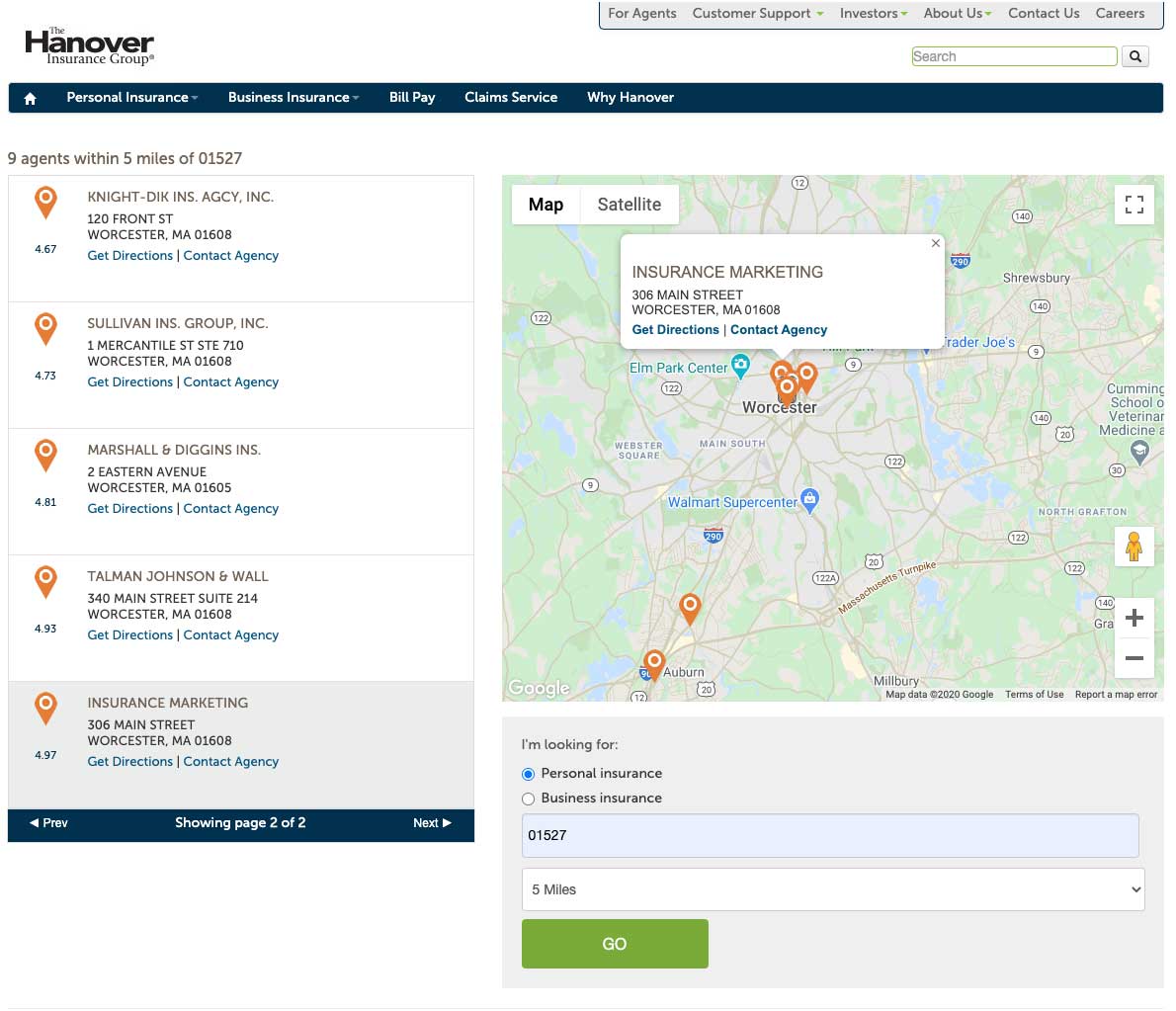Get Directions to Marshall & Diggins
The height and width of the screenshot is (1011, 1176).
click(129, 509)
